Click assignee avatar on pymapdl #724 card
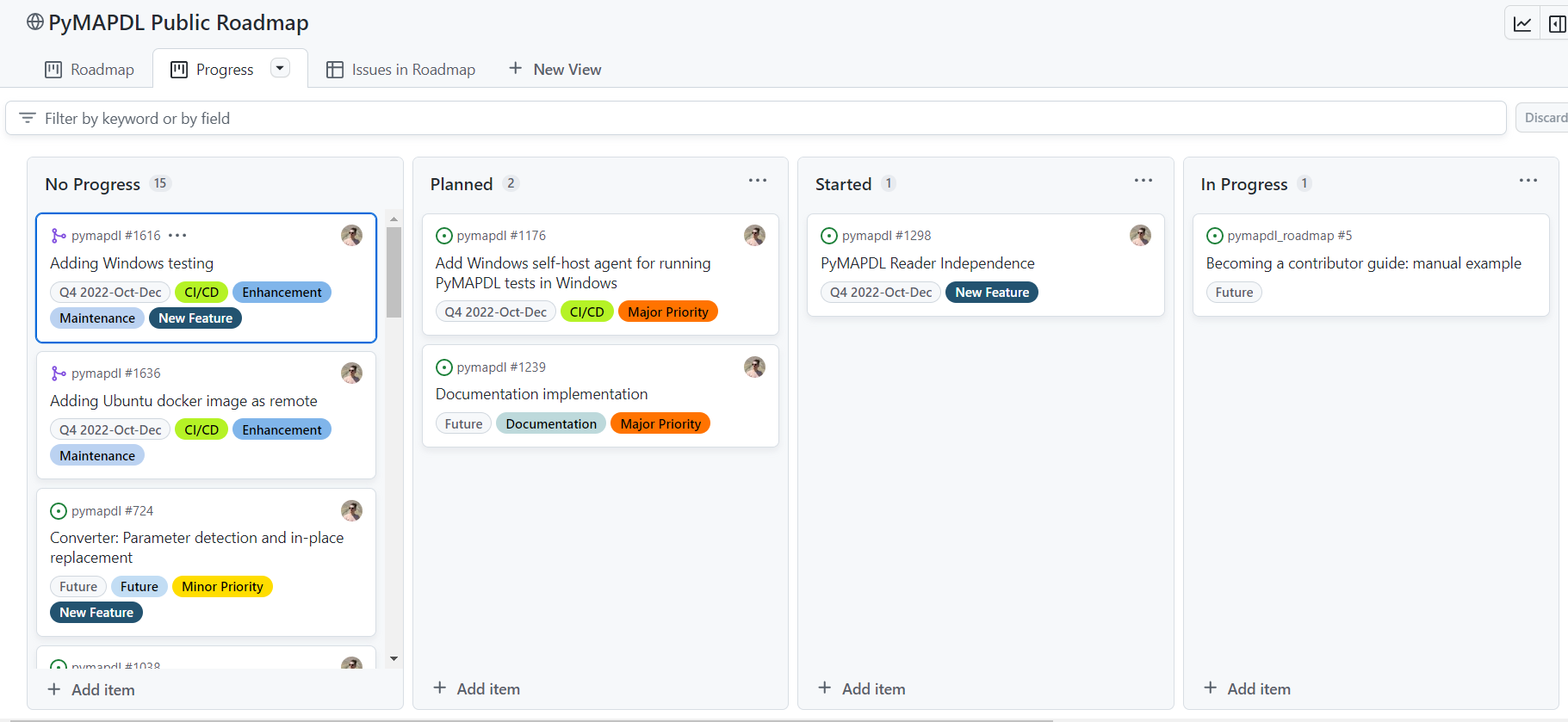1568x722 pixels. [x=351, y=511]
